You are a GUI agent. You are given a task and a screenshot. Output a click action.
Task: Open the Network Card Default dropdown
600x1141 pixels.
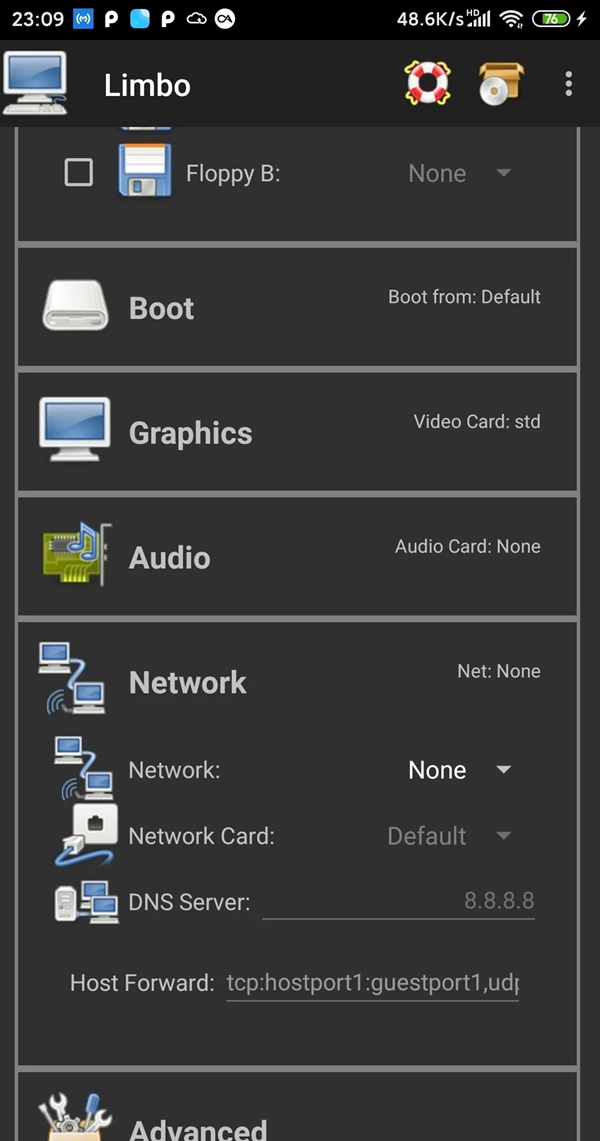tap(449, 835)
